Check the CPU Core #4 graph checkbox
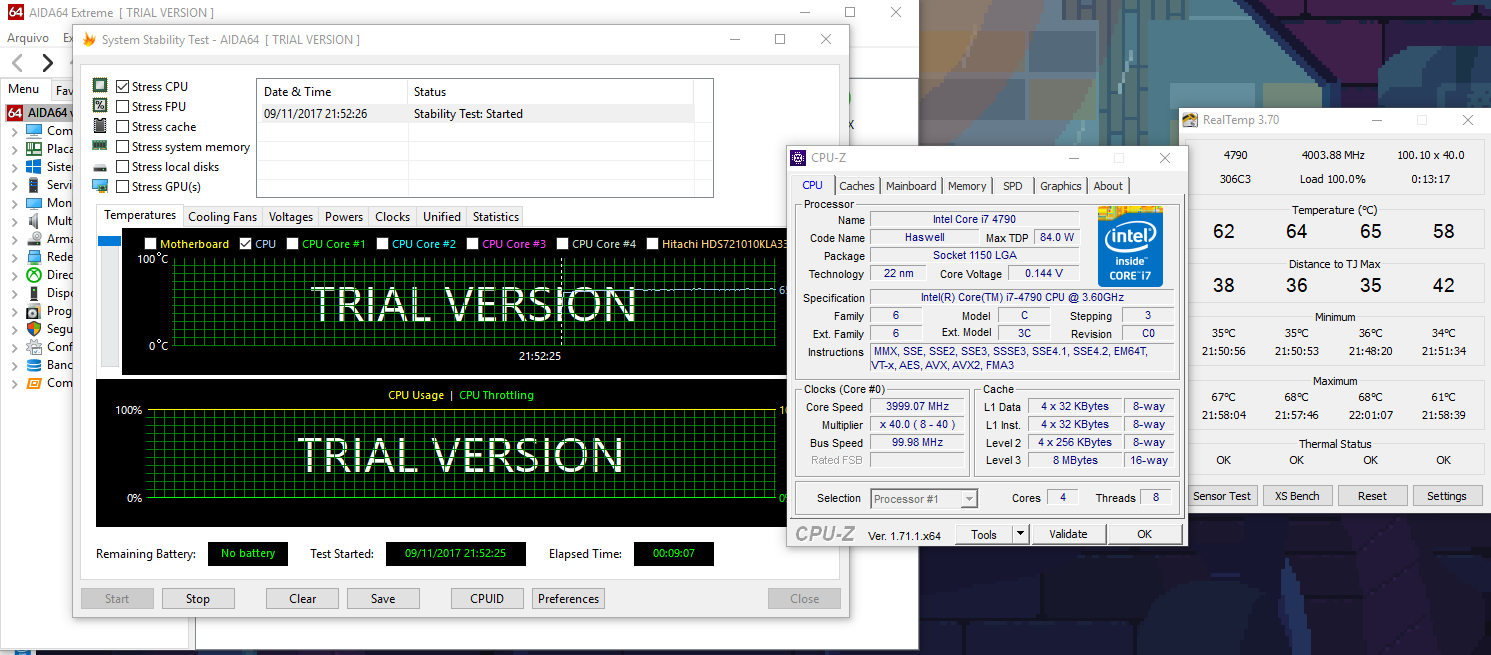 (x=563, y=243)
